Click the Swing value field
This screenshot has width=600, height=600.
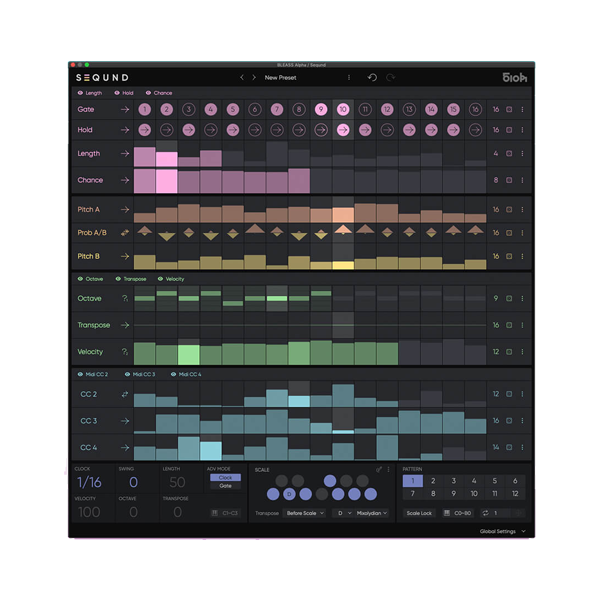(133, 483)
